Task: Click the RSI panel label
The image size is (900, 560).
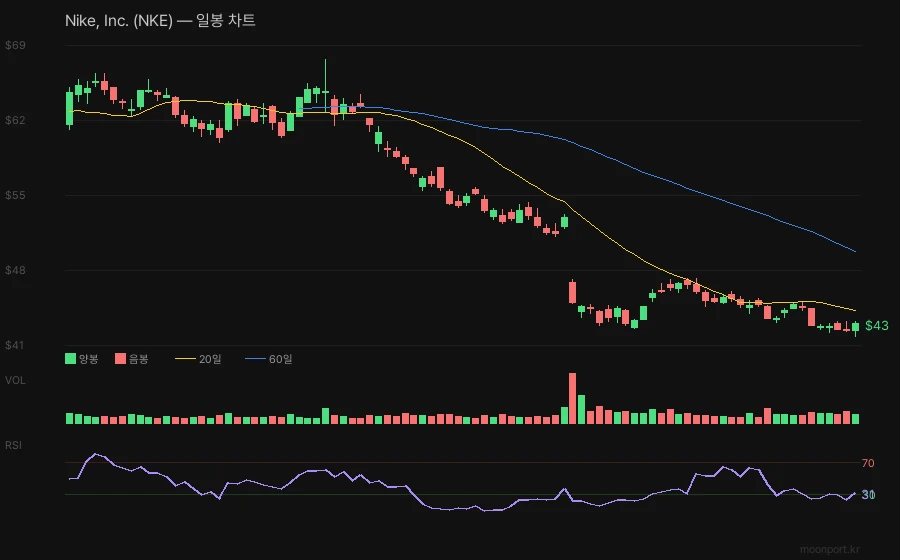Action: point(13,445)
